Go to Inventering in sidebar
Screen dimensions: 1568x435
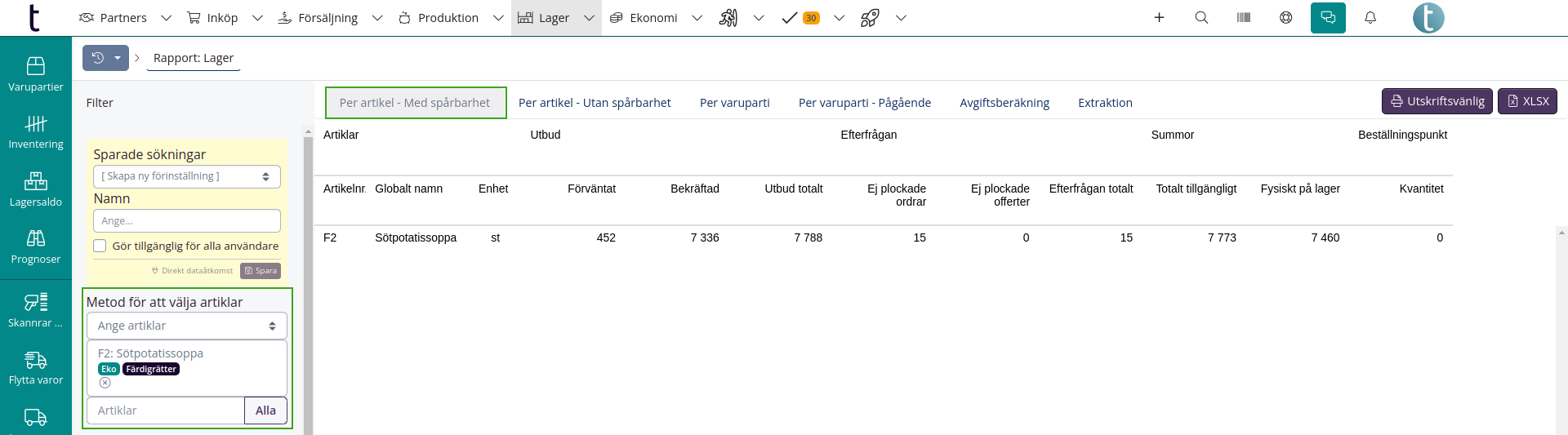click(36, 131)
